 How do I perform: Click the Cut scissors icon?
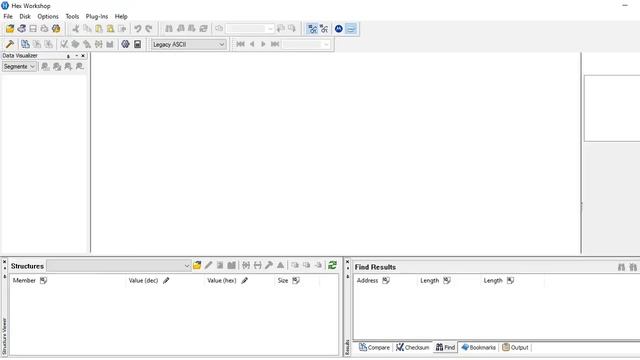point(76,29)
